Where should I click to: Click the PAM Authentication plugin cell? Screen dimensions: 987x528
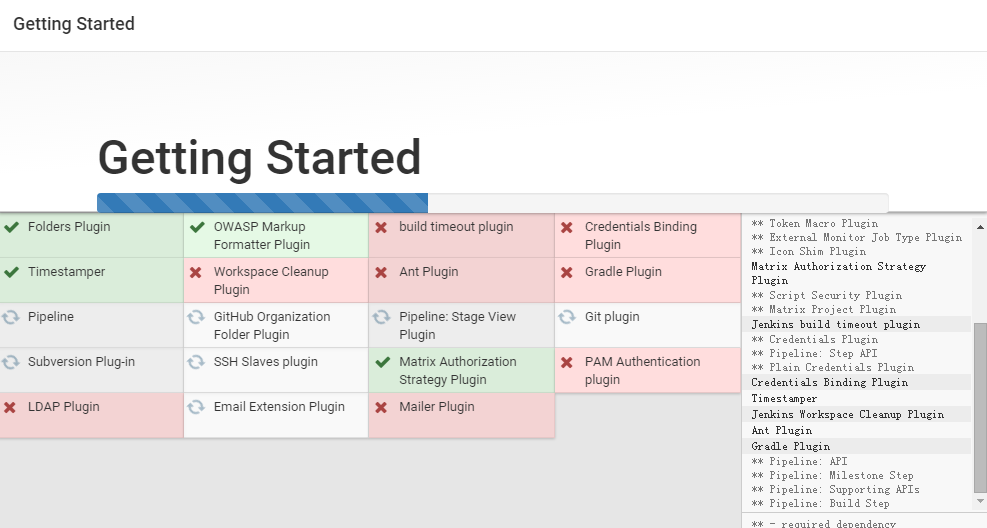click(x=647, y=371)
